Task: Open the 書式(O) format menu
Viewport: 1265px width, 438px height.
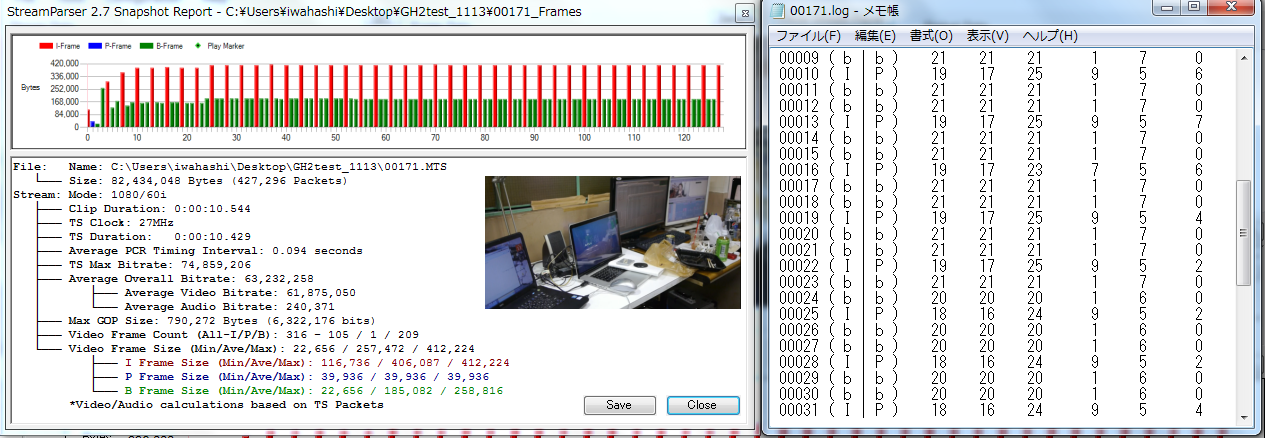Action: (x=929, y=36)
